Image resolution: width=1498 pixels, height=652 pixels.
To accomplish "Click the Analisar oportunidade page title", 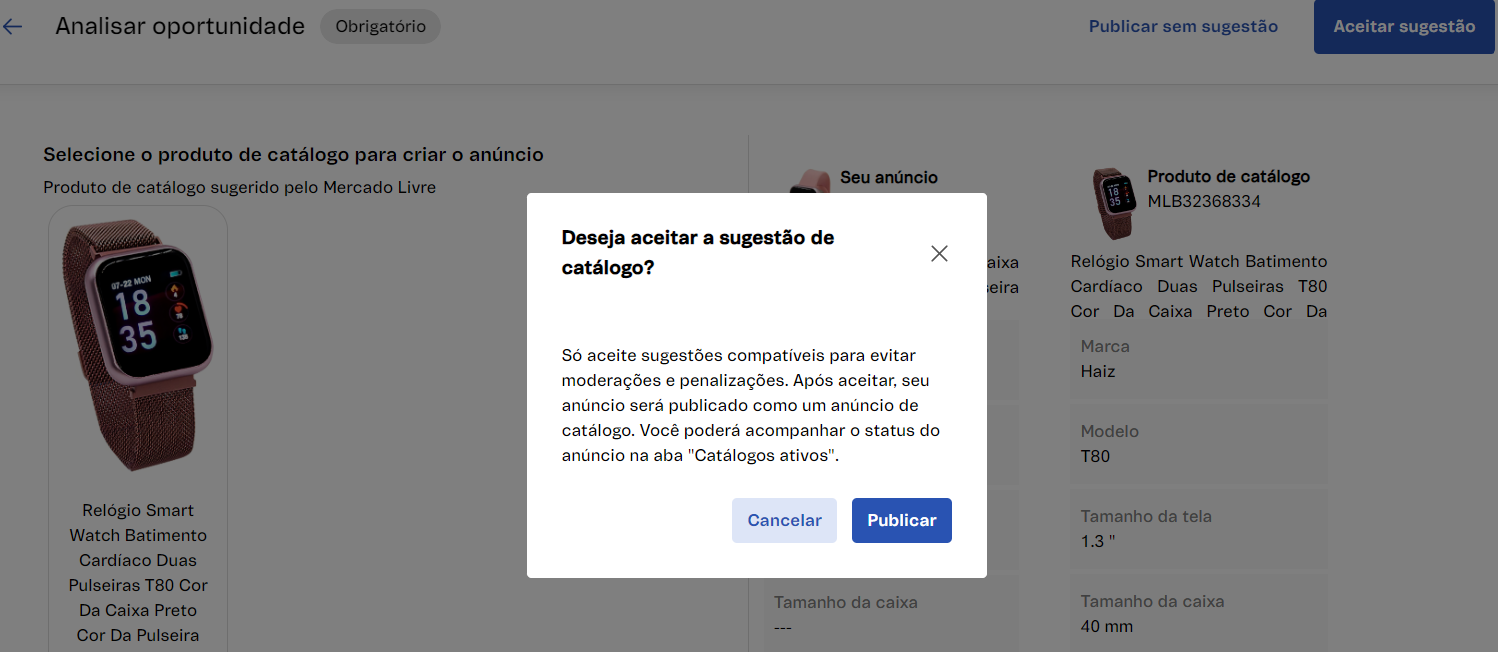I will pos(180,27).
